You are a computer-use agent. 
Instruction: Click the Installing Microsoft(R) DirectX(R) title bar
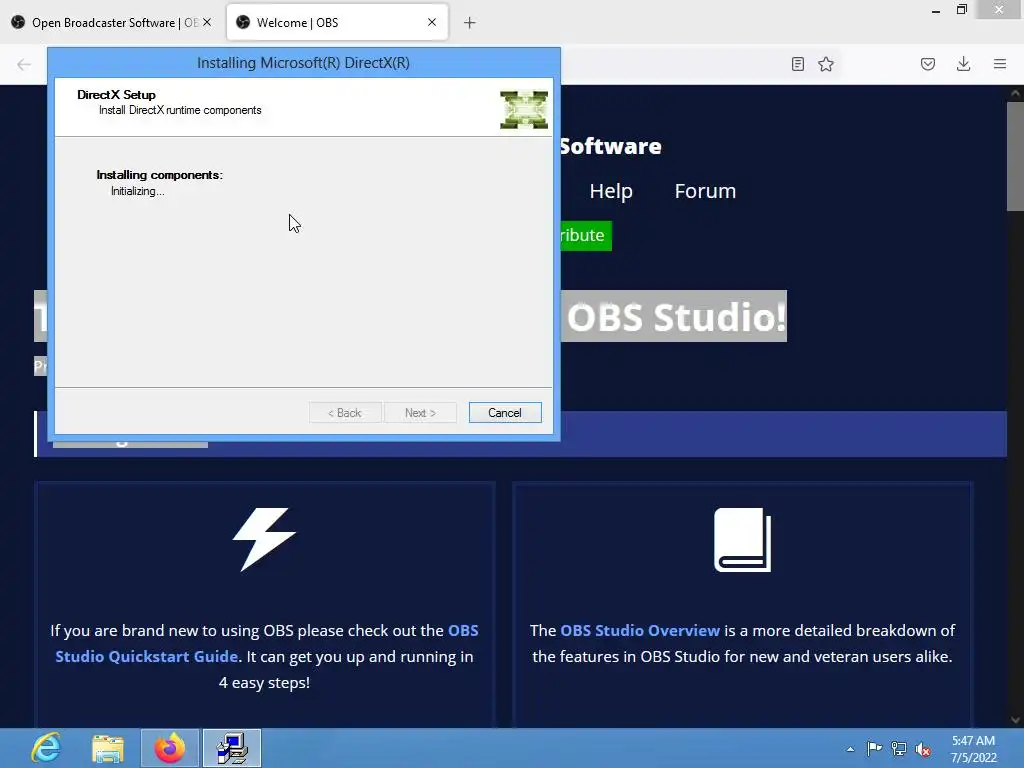pos(304,63)
